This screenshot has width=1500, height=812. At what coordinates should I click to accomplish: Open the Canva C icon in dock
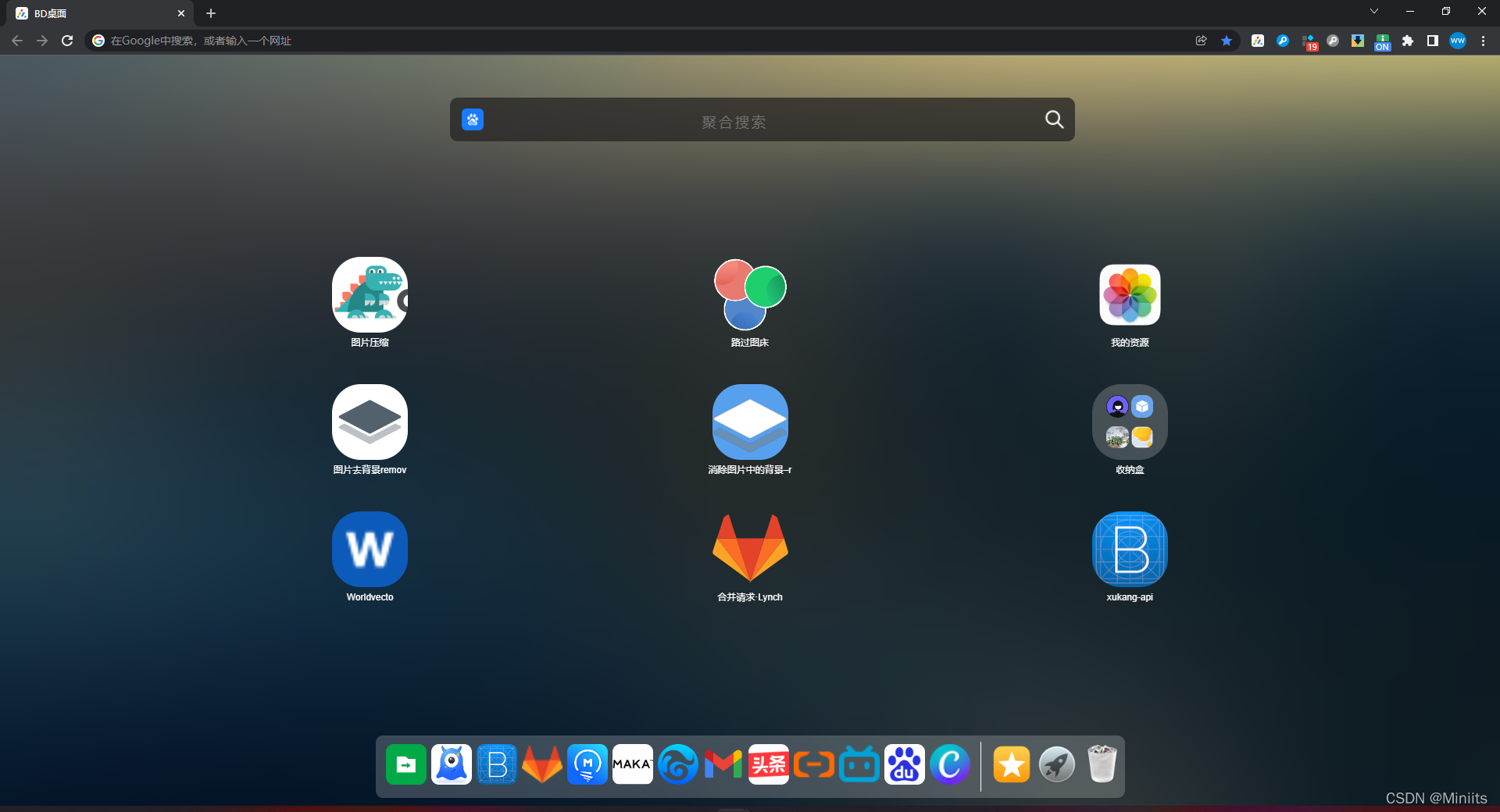(x=950, y=764)
